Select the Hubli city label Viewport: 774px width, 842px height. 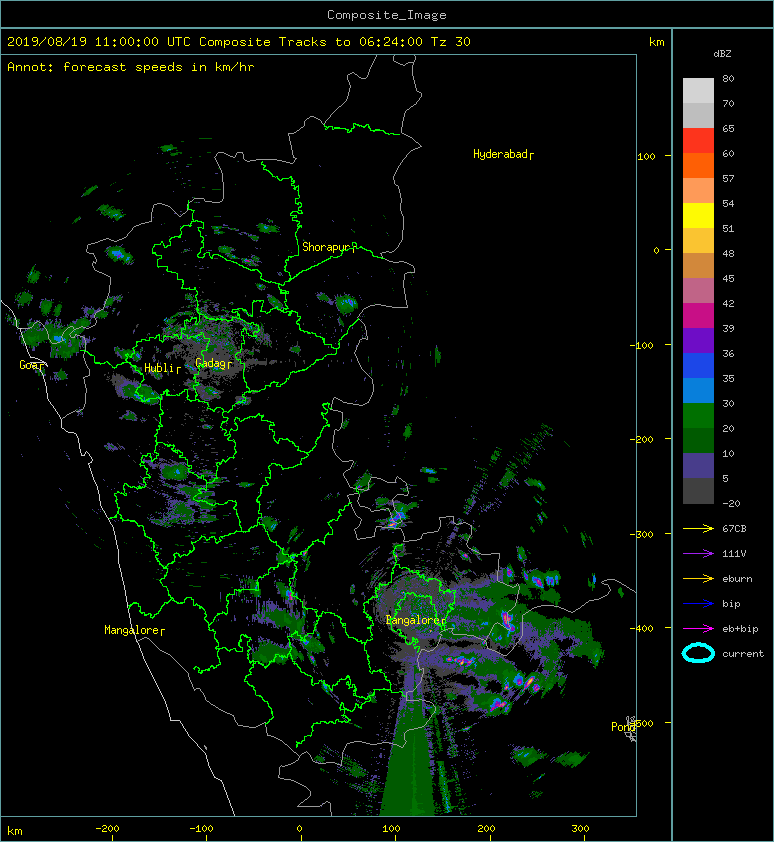pyautogui.click(x=162, y=368)
